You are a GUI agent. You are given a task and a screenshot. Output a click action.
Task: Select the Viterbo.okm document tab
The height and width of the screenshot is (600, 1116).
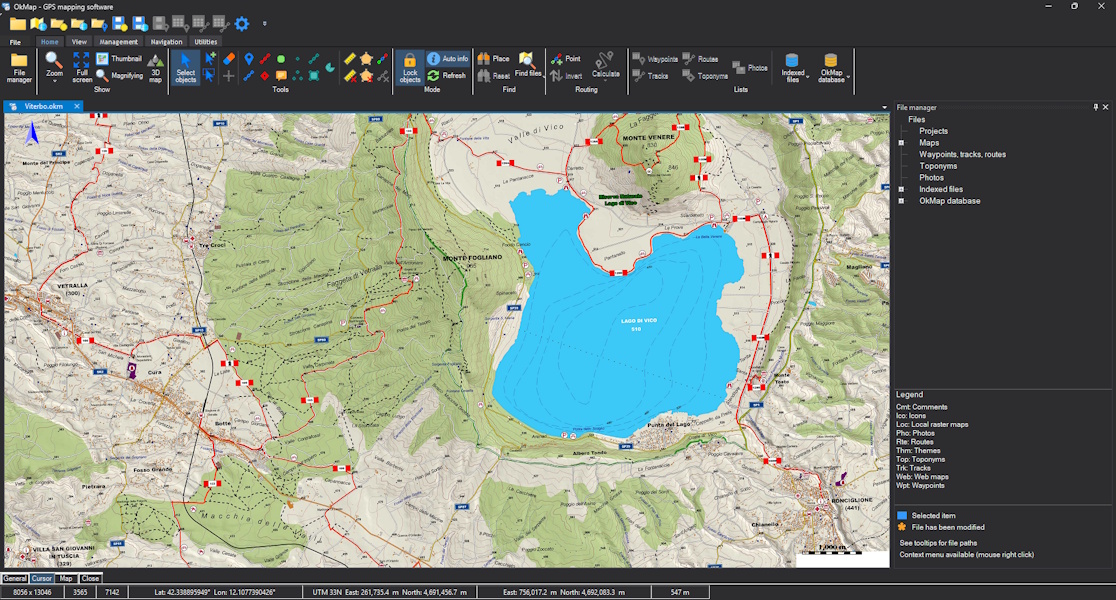(43, 106)
